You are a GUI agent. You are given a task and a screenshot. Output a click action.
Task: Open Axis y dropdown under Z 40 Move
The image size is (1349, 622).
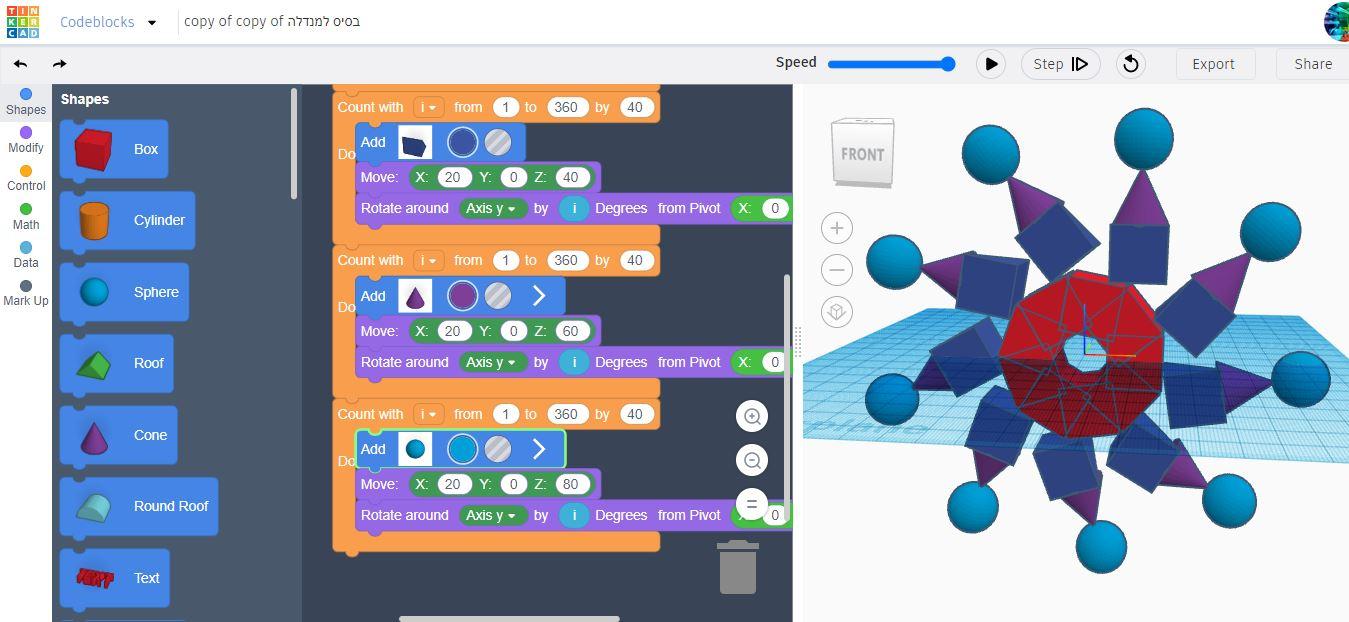point(493,208)
